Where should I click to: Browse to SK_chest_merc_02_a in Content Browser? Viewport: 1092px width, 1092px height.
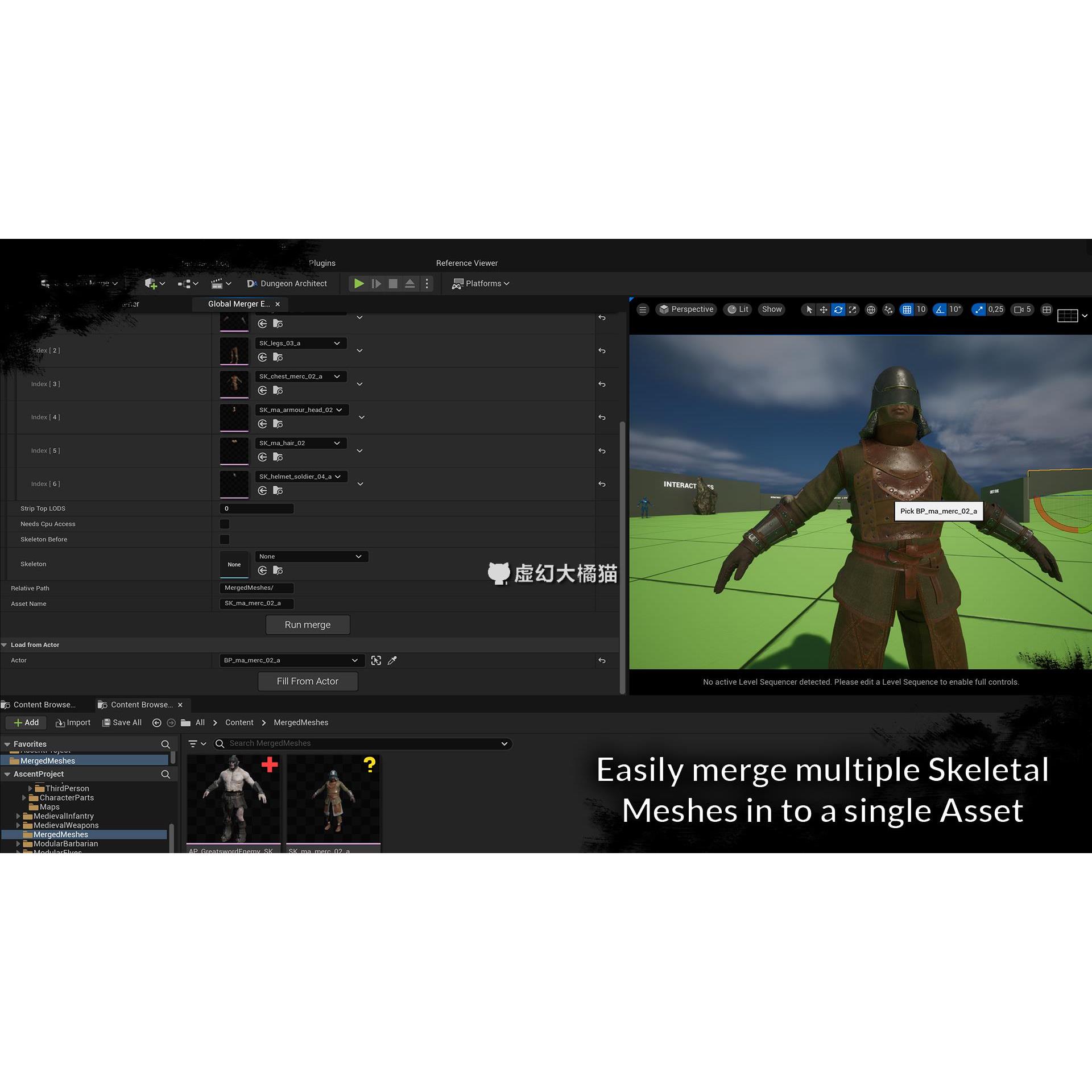point(278,390)
